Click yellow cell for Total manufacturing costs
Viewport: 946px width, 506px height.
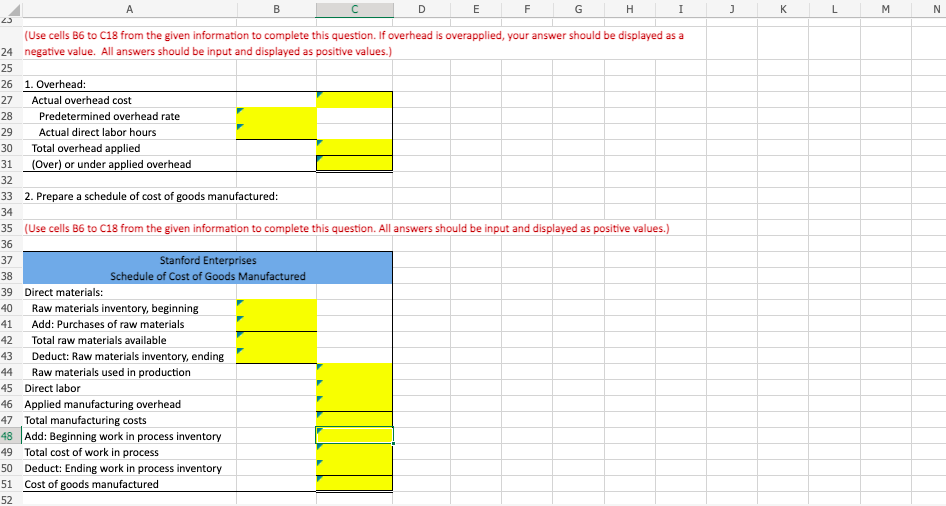click(x=354, y=420)
